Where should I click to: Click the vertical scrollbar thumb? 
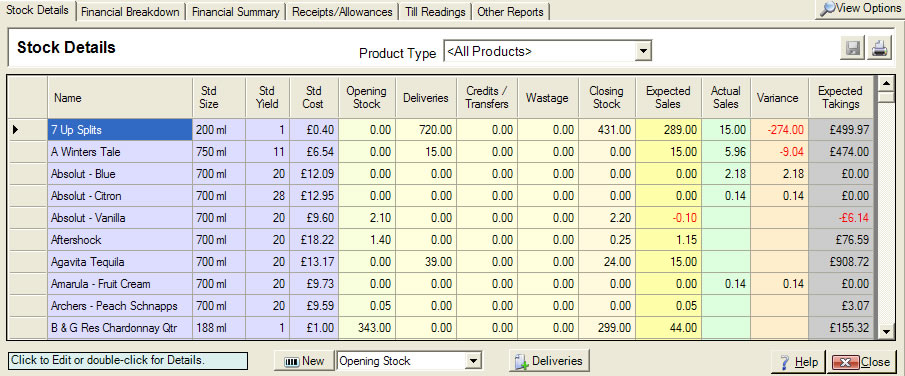(886, 97)
